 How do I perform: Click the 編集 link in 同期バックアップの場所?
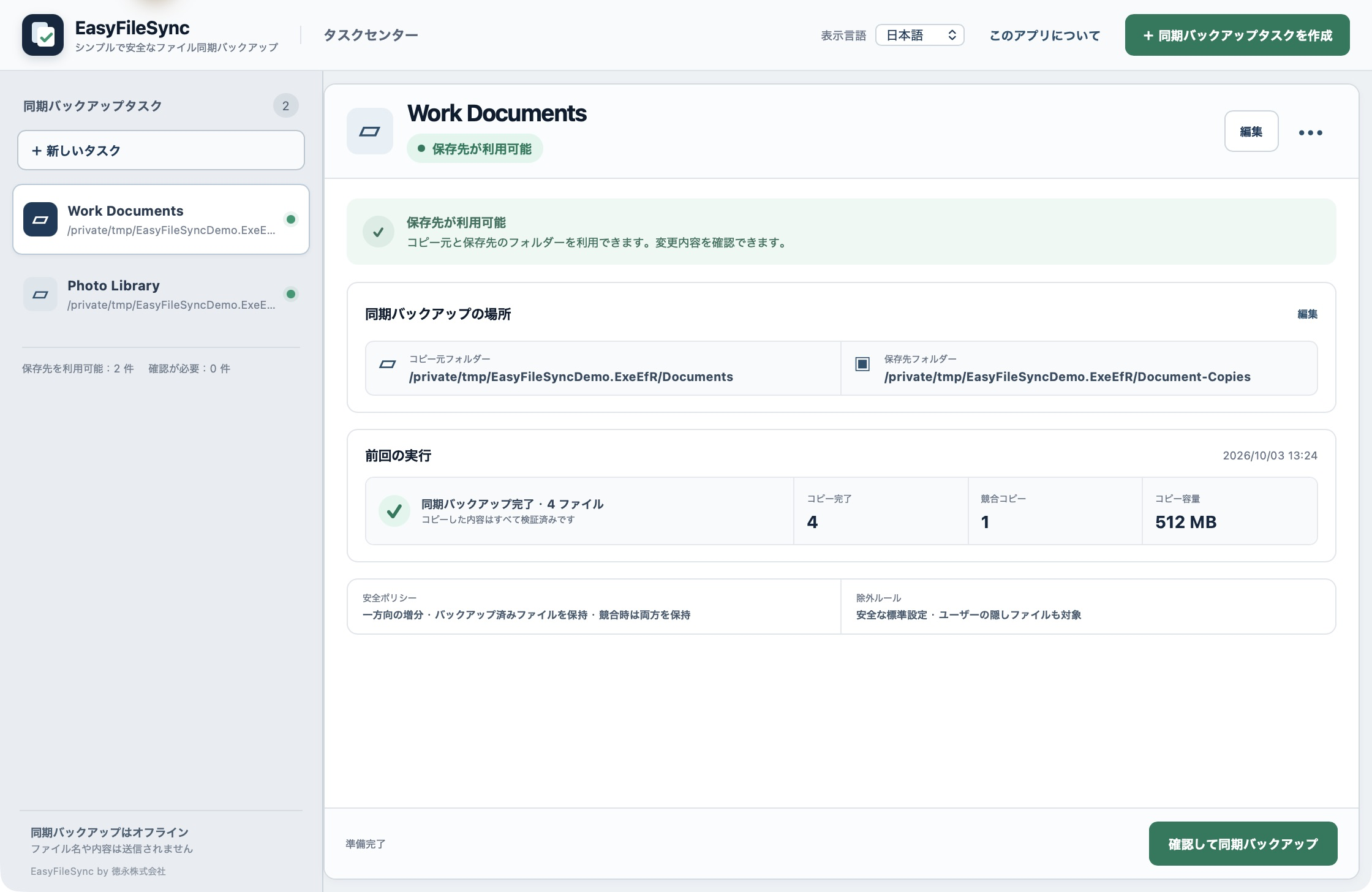[1307, 314]
